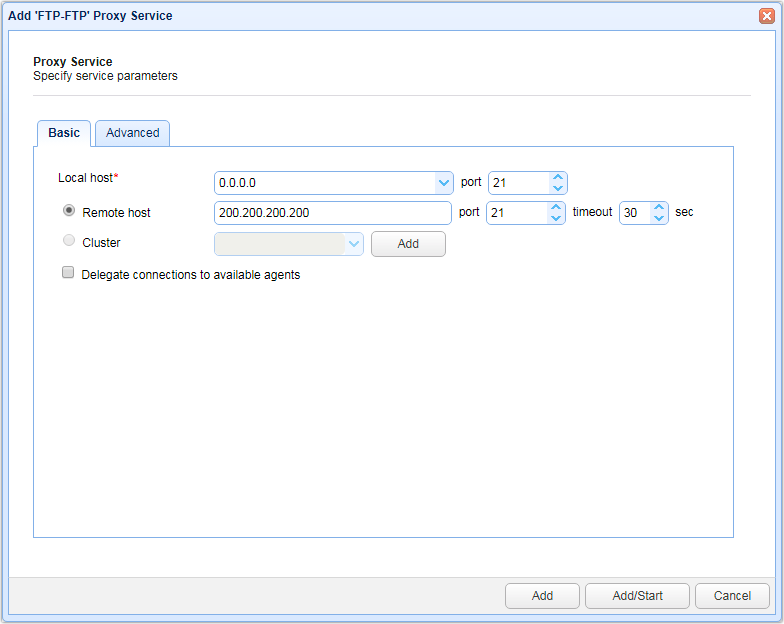Click the Remote host address field
784x624 pixels.
click(333, 213)
